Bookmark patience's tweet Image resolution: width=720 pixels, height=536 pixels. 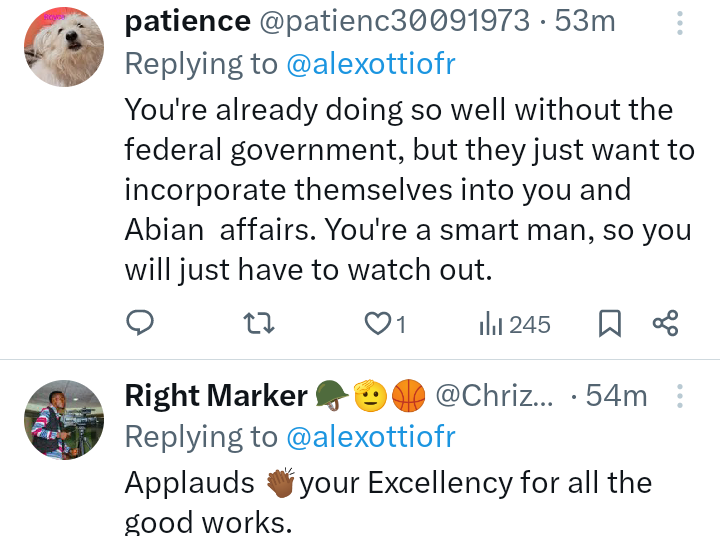point(609,323)
